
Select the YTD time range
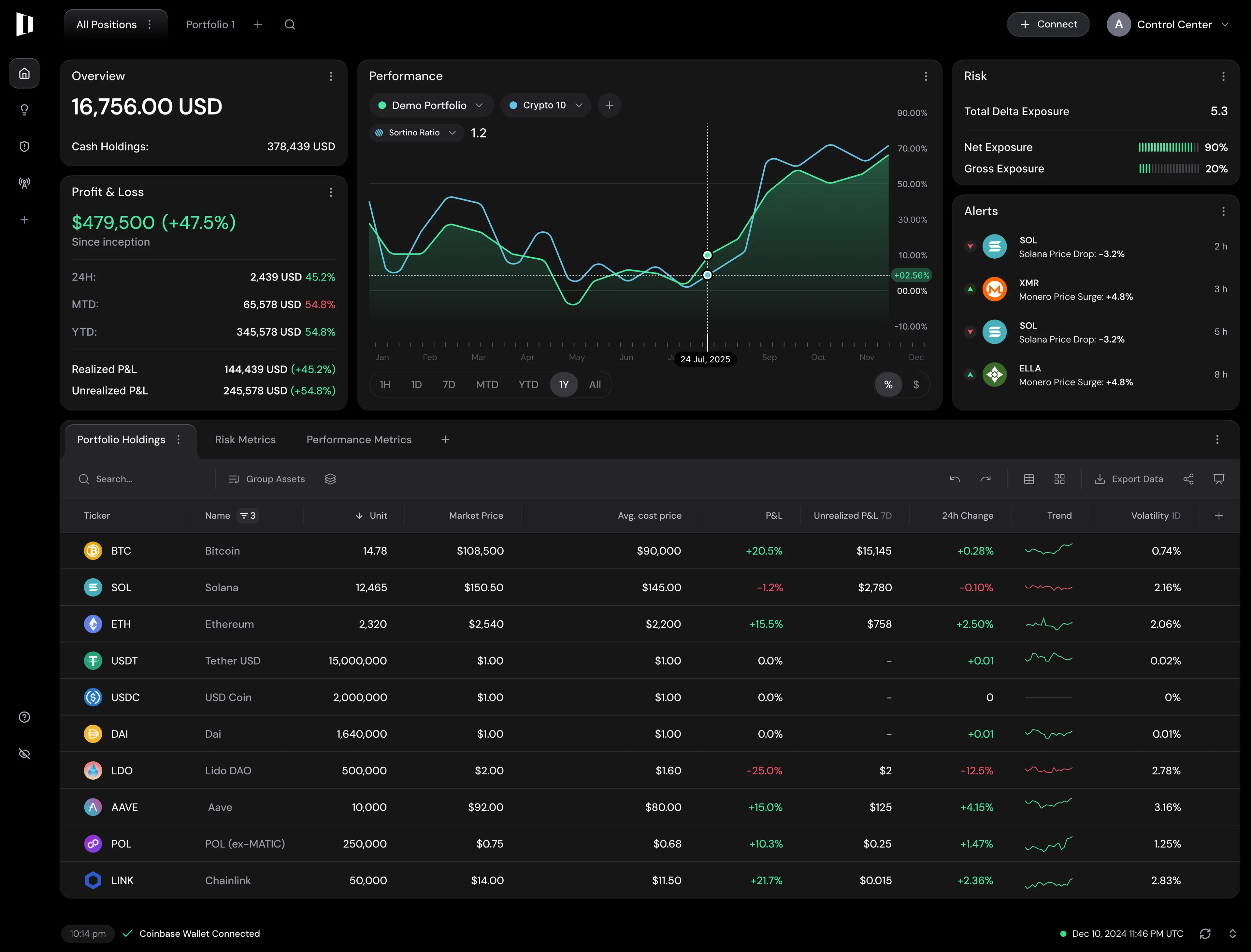(528, 385)
